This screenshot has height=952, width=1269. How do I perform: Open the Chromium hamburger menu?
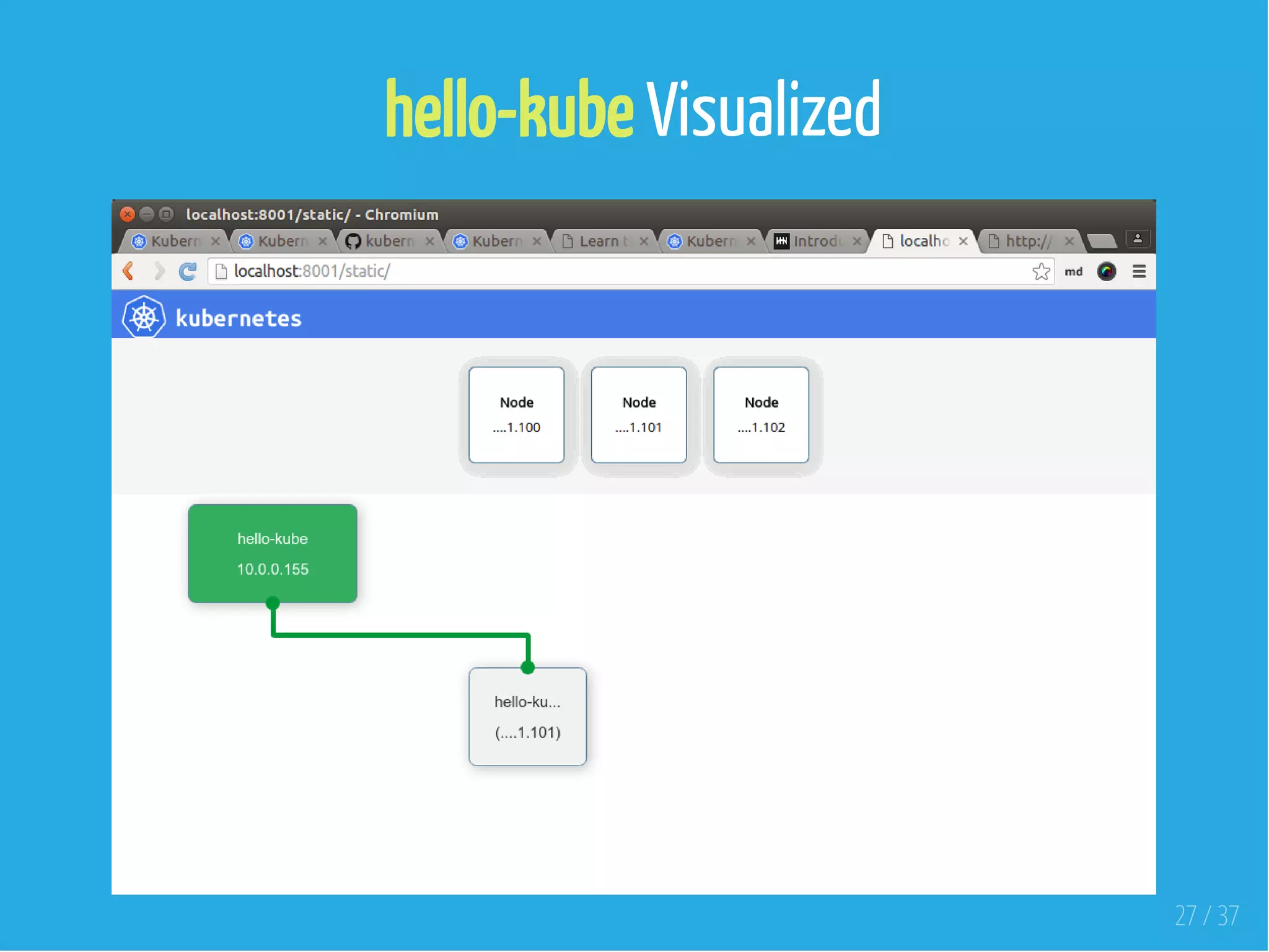(1139, 271)
